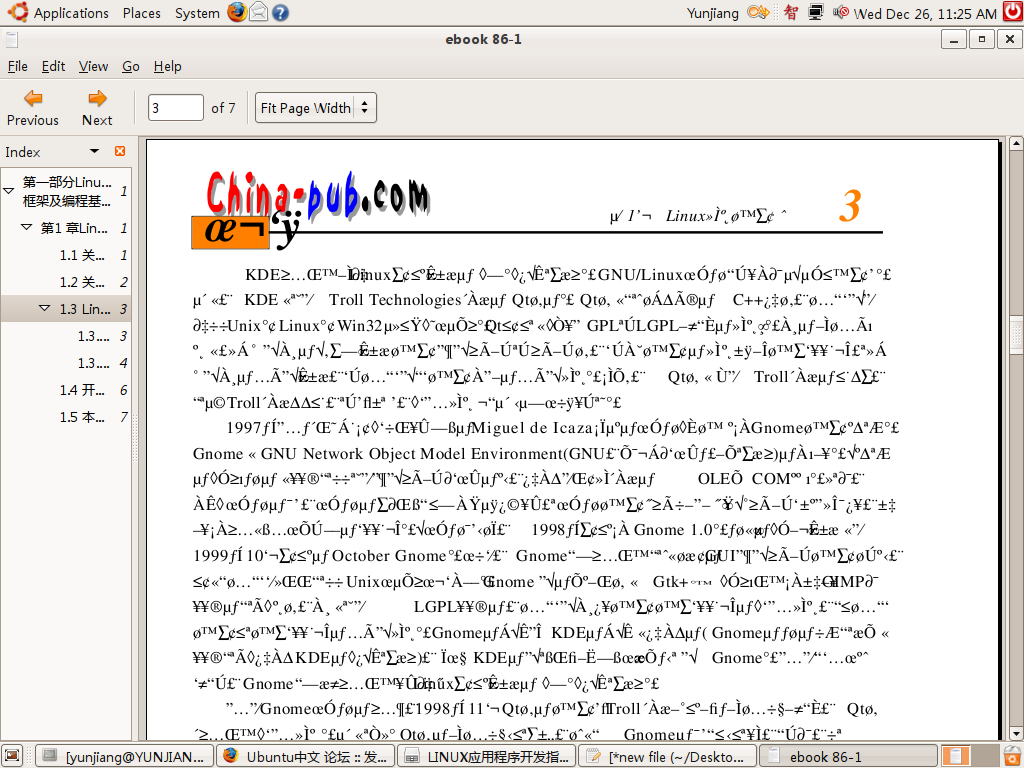Click the vertical scrollbar thumb of document
Screen dimensions: 1024x768
[1016, 334]
